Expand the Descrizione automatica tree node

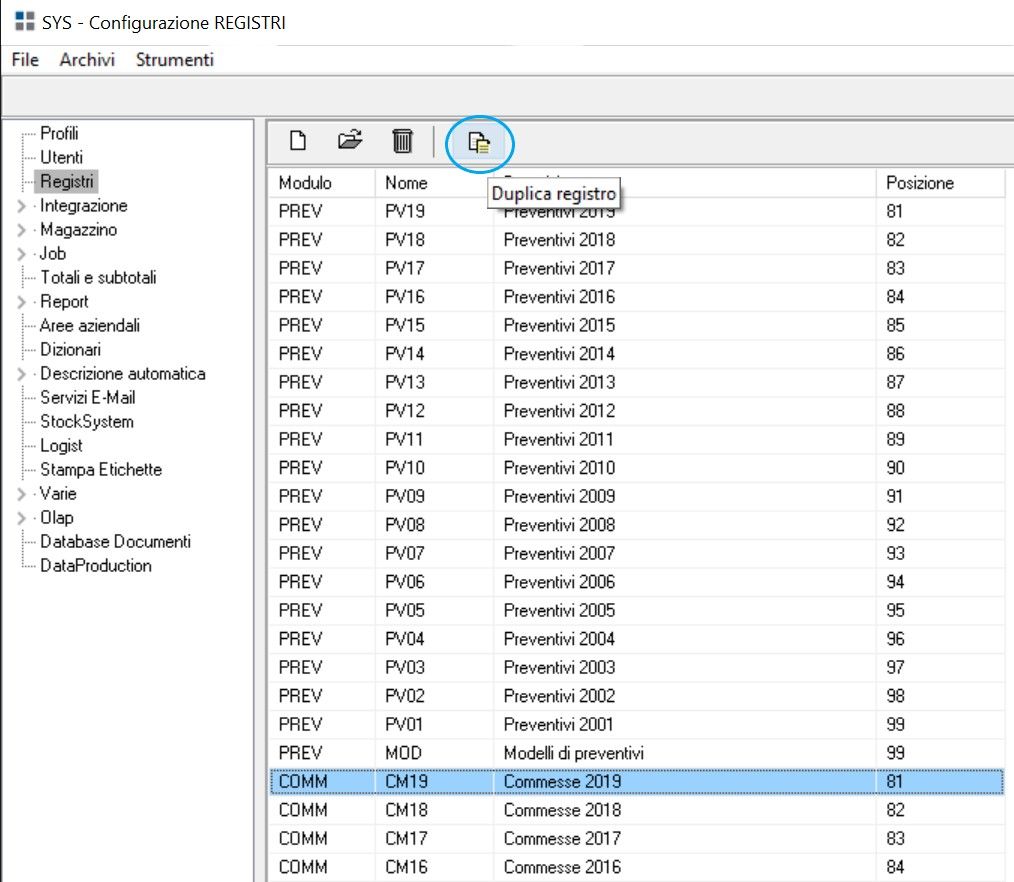click(21, 374)
